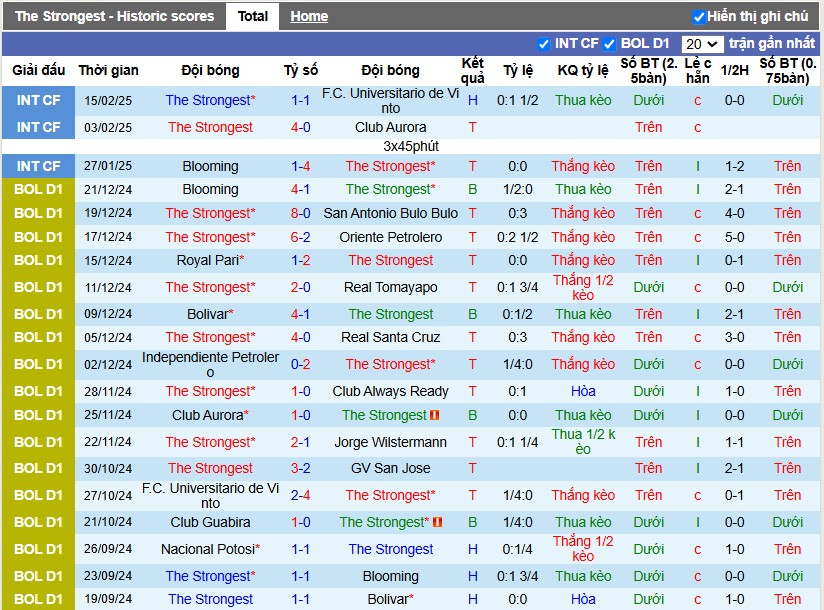Select the Royal Pari team name
The height and width of the screenshot is (610, 824).
click(210, 260)
